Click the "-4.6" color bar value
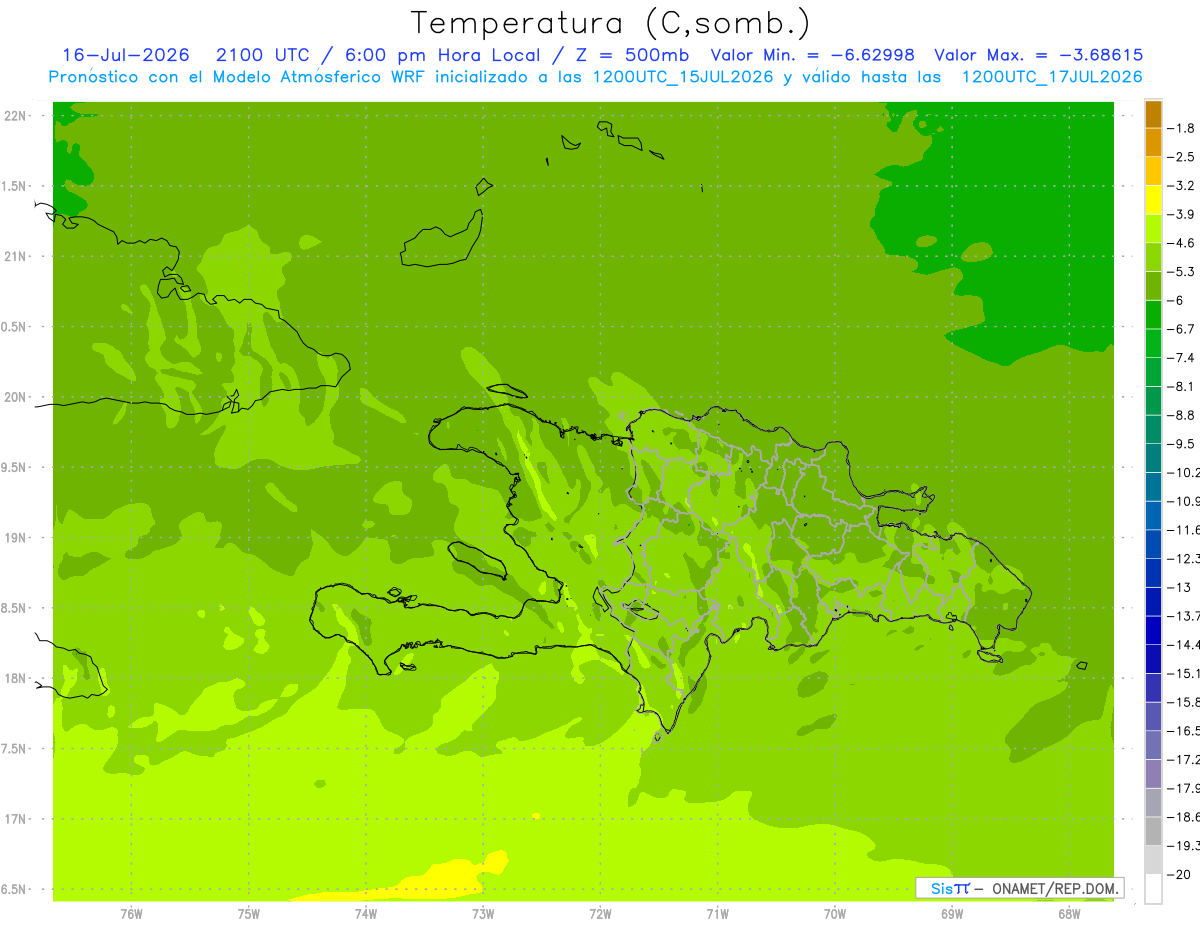 coord(1183,243)
